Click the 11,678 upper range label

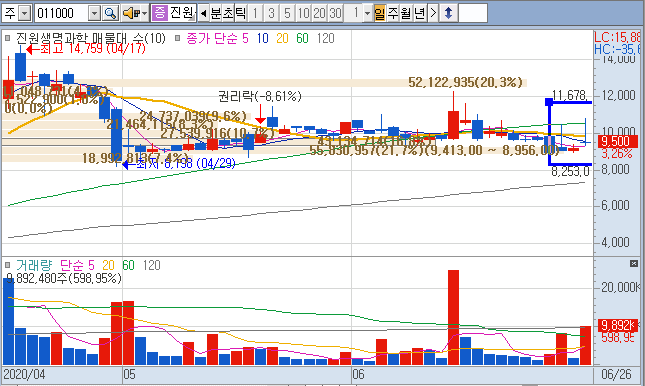coord(569,95)
